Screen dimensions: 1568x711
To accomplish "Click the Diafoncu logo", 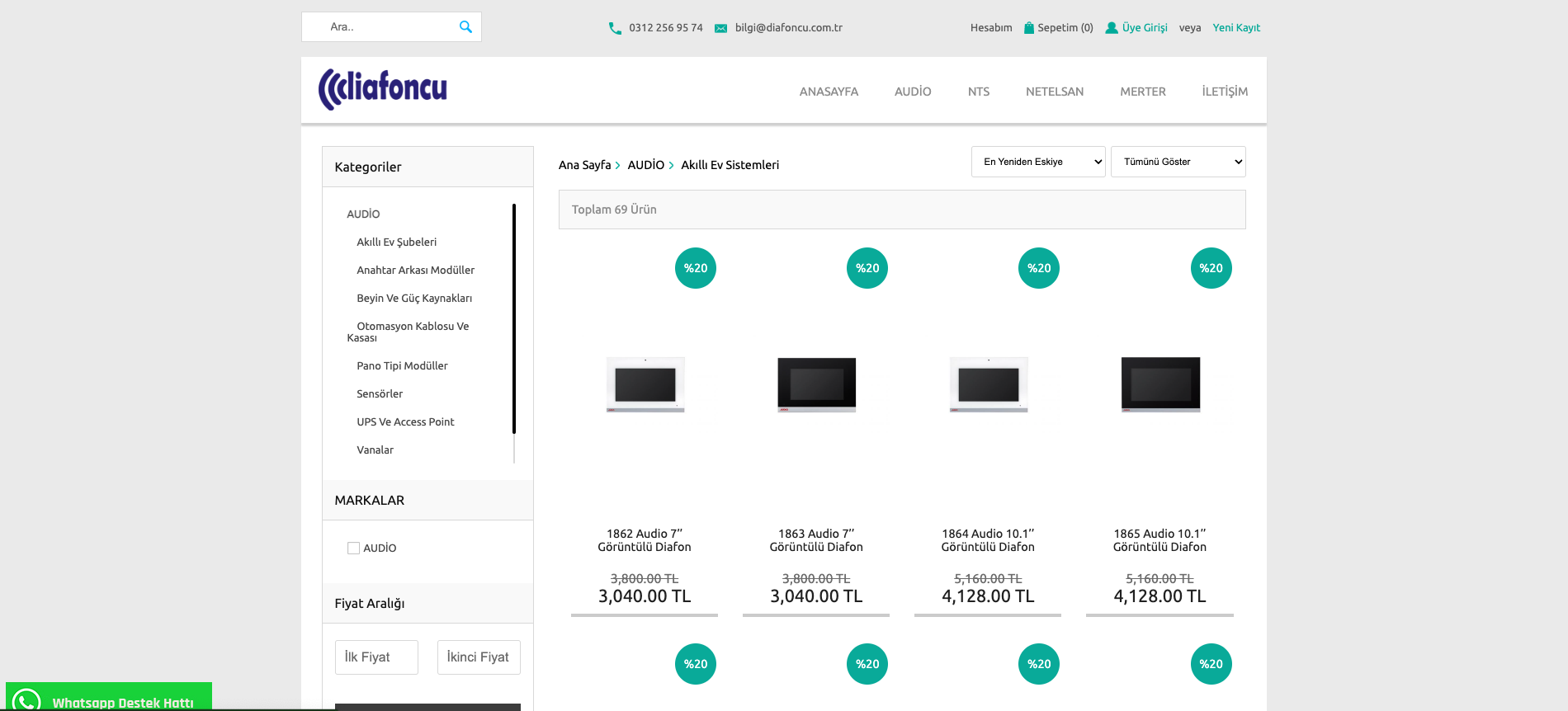I will pos(383,89).
